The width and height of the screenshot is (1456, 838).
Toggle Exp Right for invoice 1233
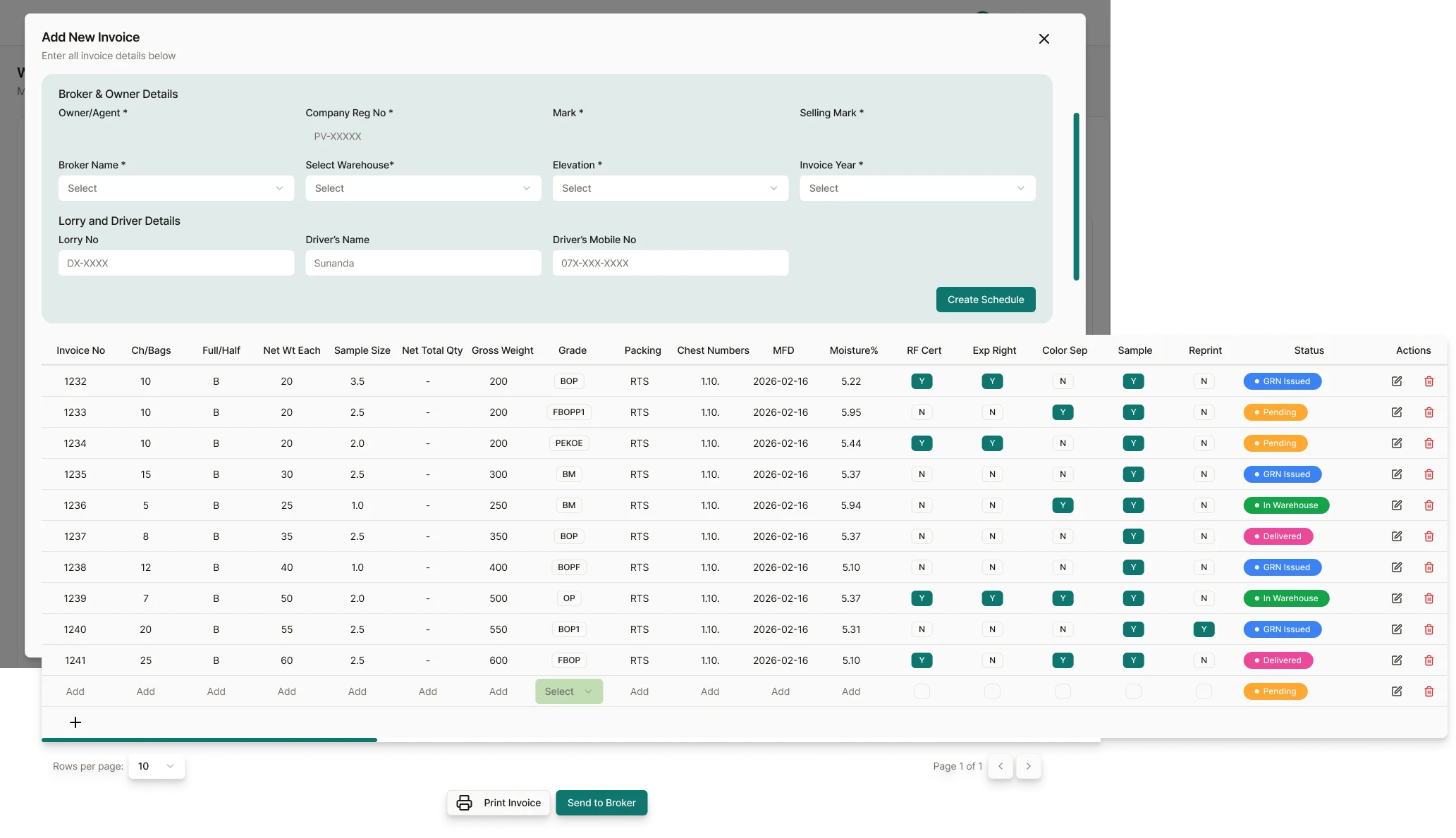[x=992, y=412]
